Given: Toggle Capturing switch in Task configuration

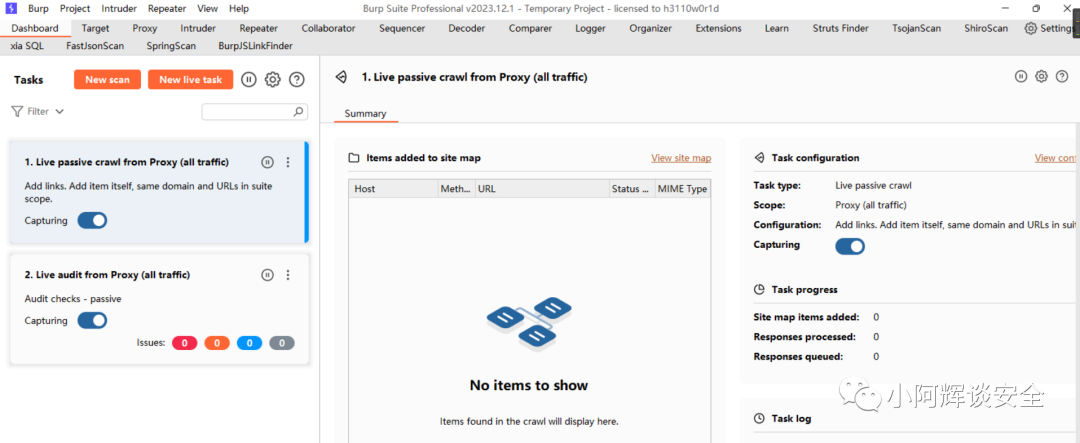Looking at the screenshot, I should [x=850, y=245].
